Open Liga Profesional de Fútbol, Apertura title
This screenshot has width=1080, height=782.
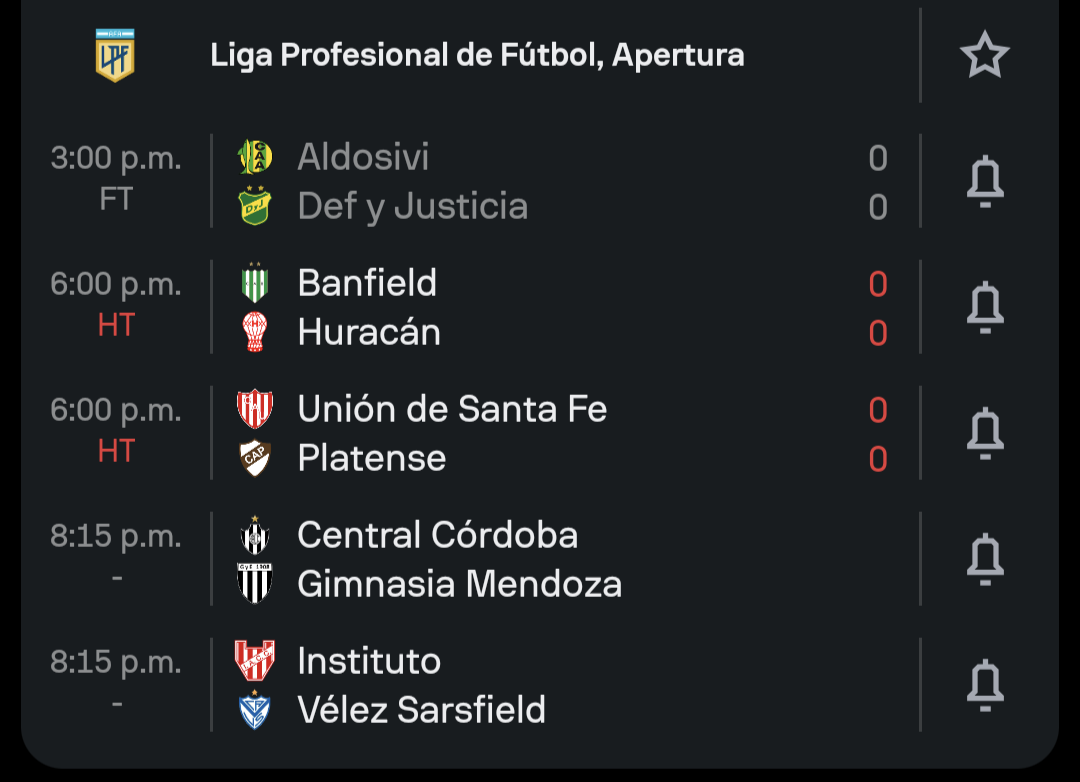coord(477,55)
